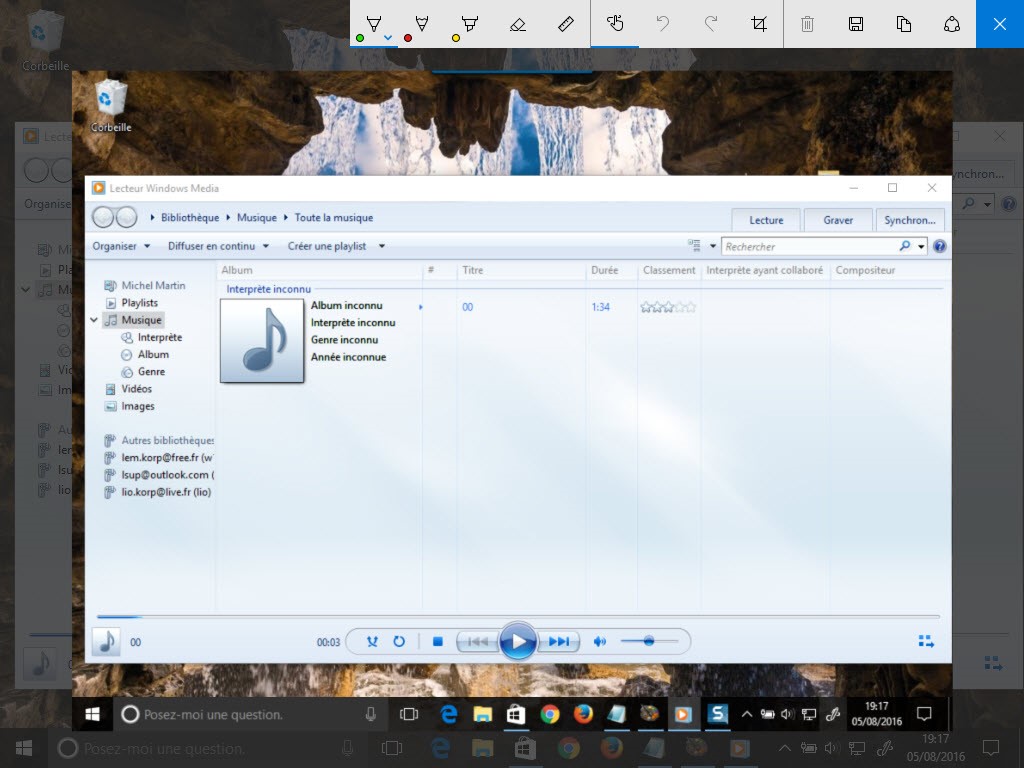
Task: Switch to the Lecture tab
Action: pos(766,220)
